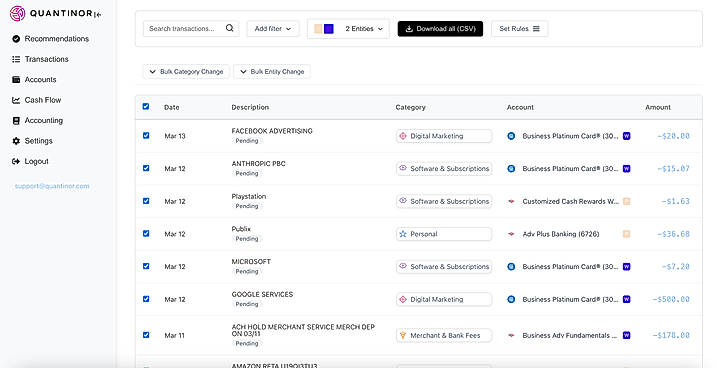Change Microsoft Software & Subscriptions category
Screen dimensions: 717x368
coord(444,267)
